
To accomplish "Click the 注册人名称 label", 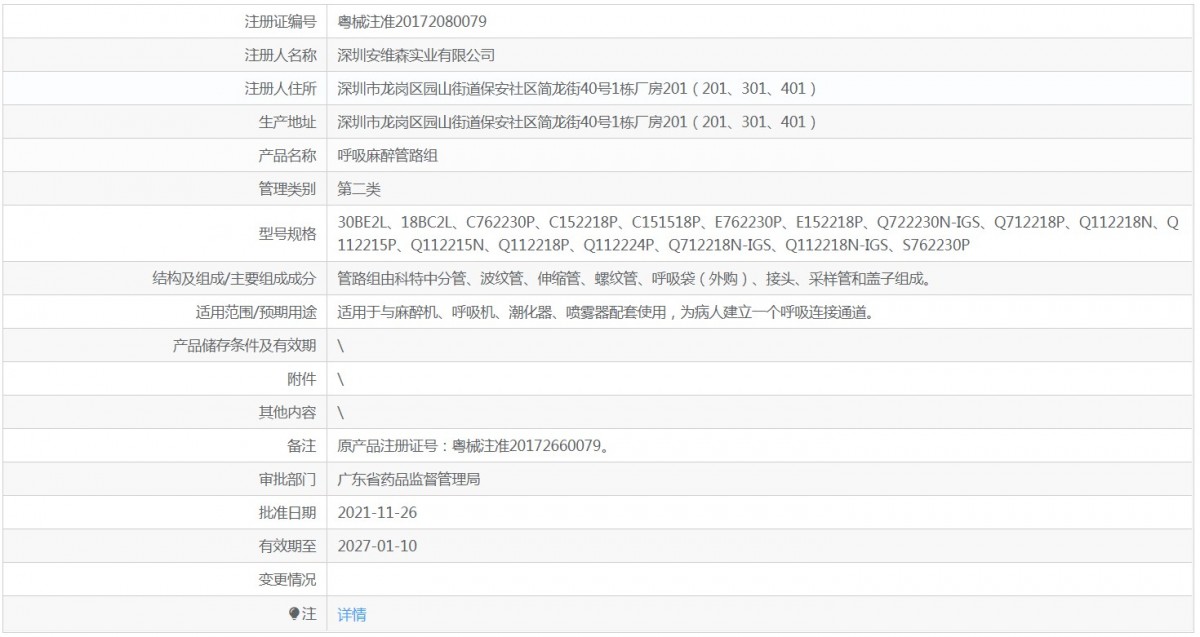I will click(x=280, y=55).
